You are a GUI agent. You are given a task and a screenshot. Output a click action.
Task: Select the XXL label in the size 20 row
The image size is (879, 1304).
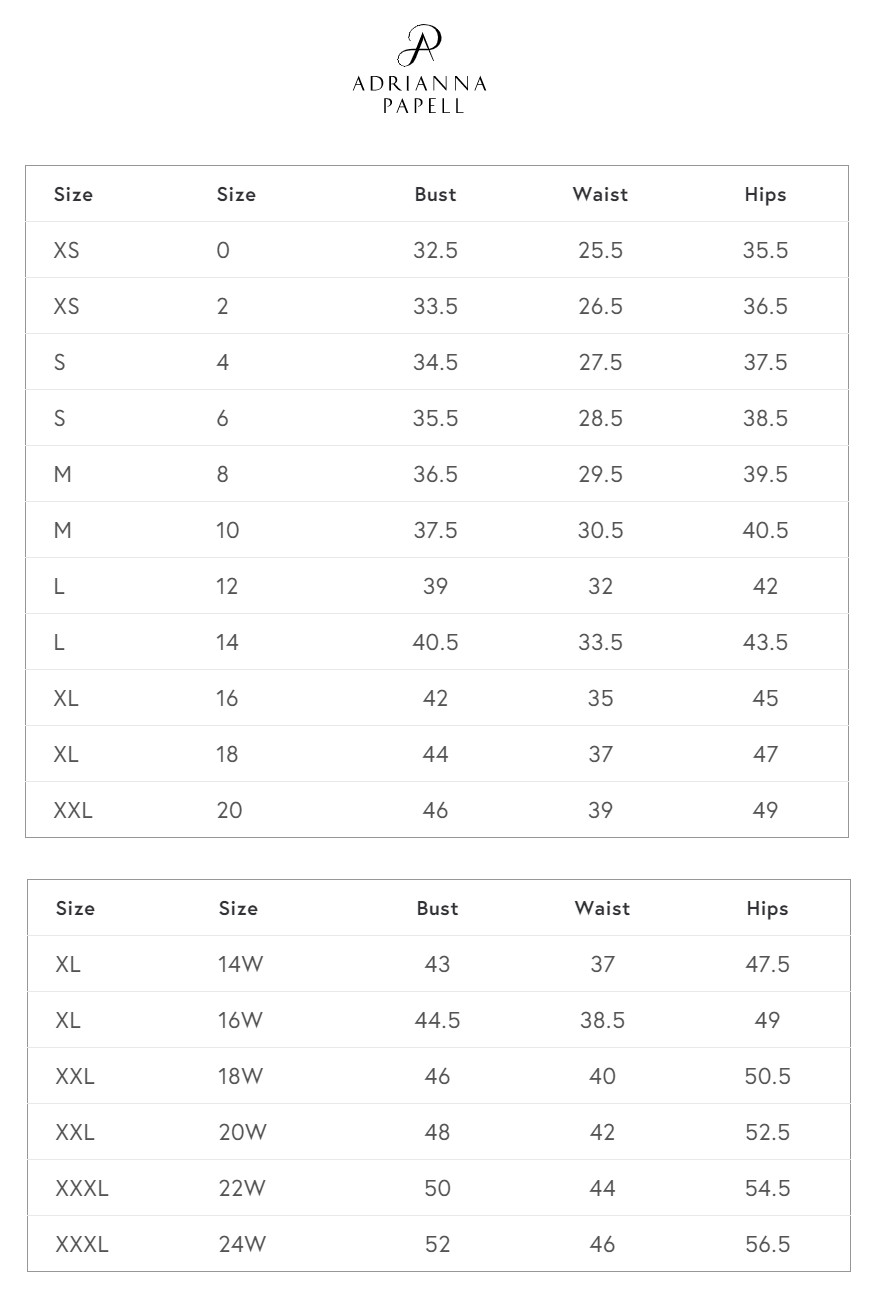coord(73,811)
